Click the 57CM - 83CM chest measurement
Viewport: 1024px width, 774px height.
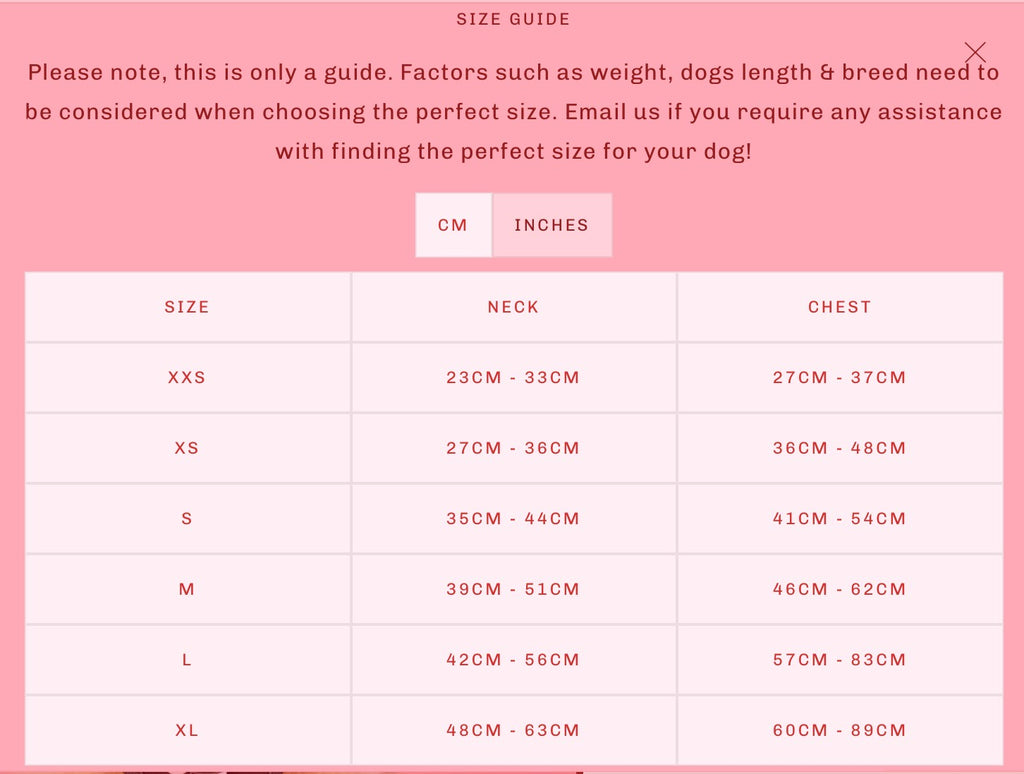(x=839, y=660)
